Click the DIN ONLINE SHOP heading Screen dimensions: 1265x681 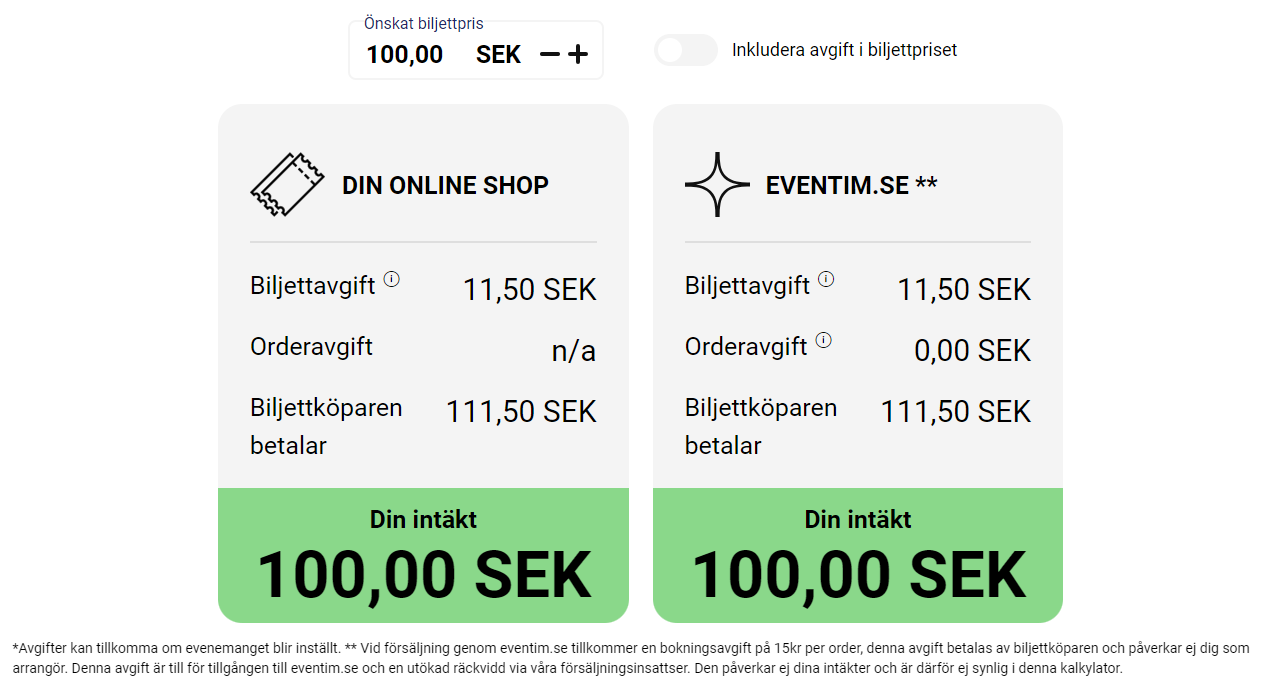[x=445, y=185]
